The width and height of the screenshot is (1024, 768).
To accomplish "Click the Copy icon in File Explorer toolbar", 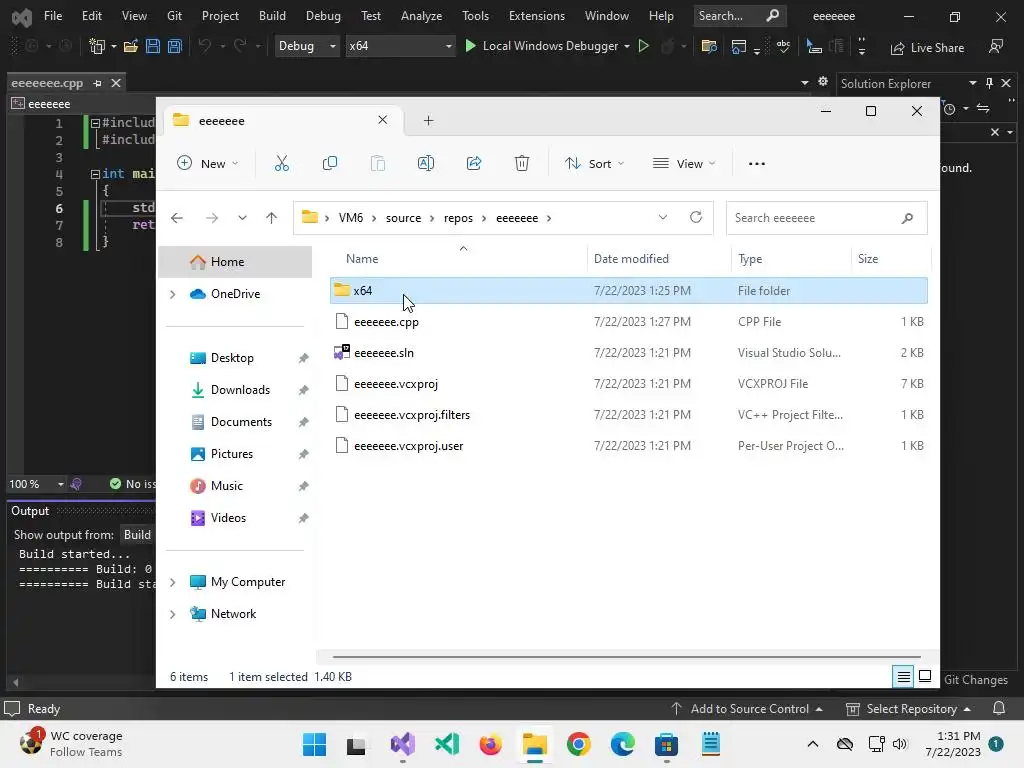I will [330, 163].
